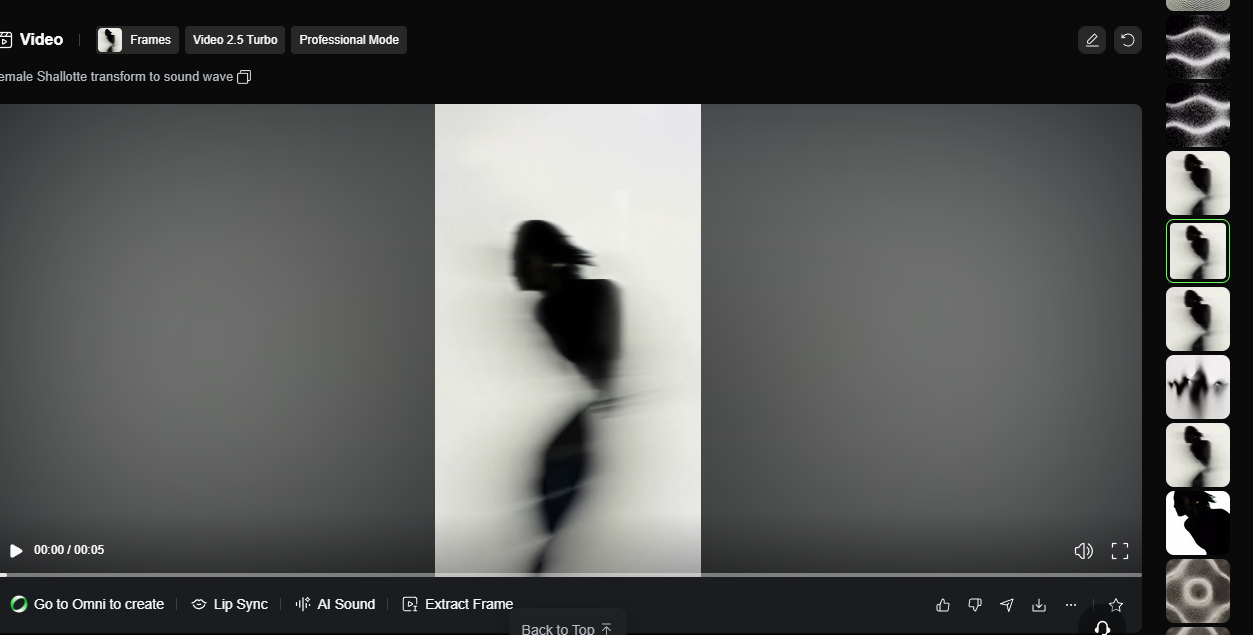Open Professional Mode
This screenshot has height=635, width=1253.
pyautogui.click(x=348, y=40)
